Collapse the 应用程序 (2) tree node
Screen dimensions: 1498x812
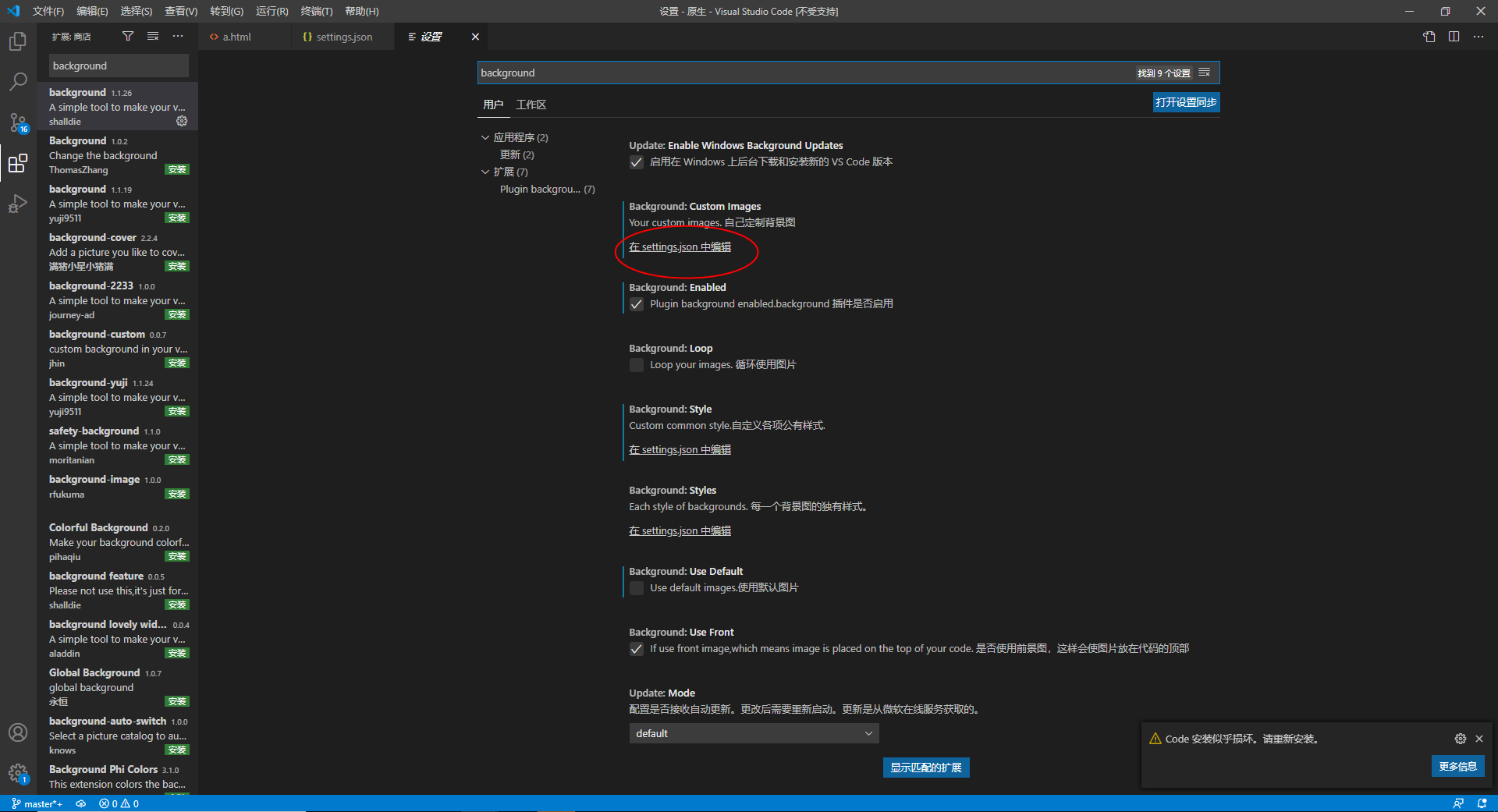(x=485, y=137)
